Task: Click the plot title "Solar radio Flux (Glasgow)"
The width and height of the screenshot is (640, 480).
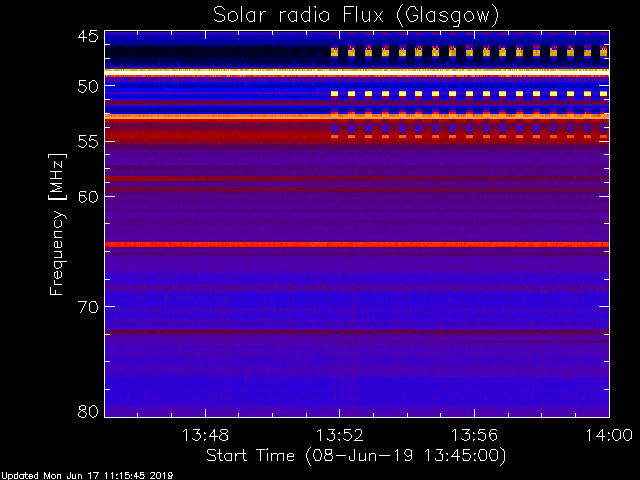Action: (x=356, y=16)
